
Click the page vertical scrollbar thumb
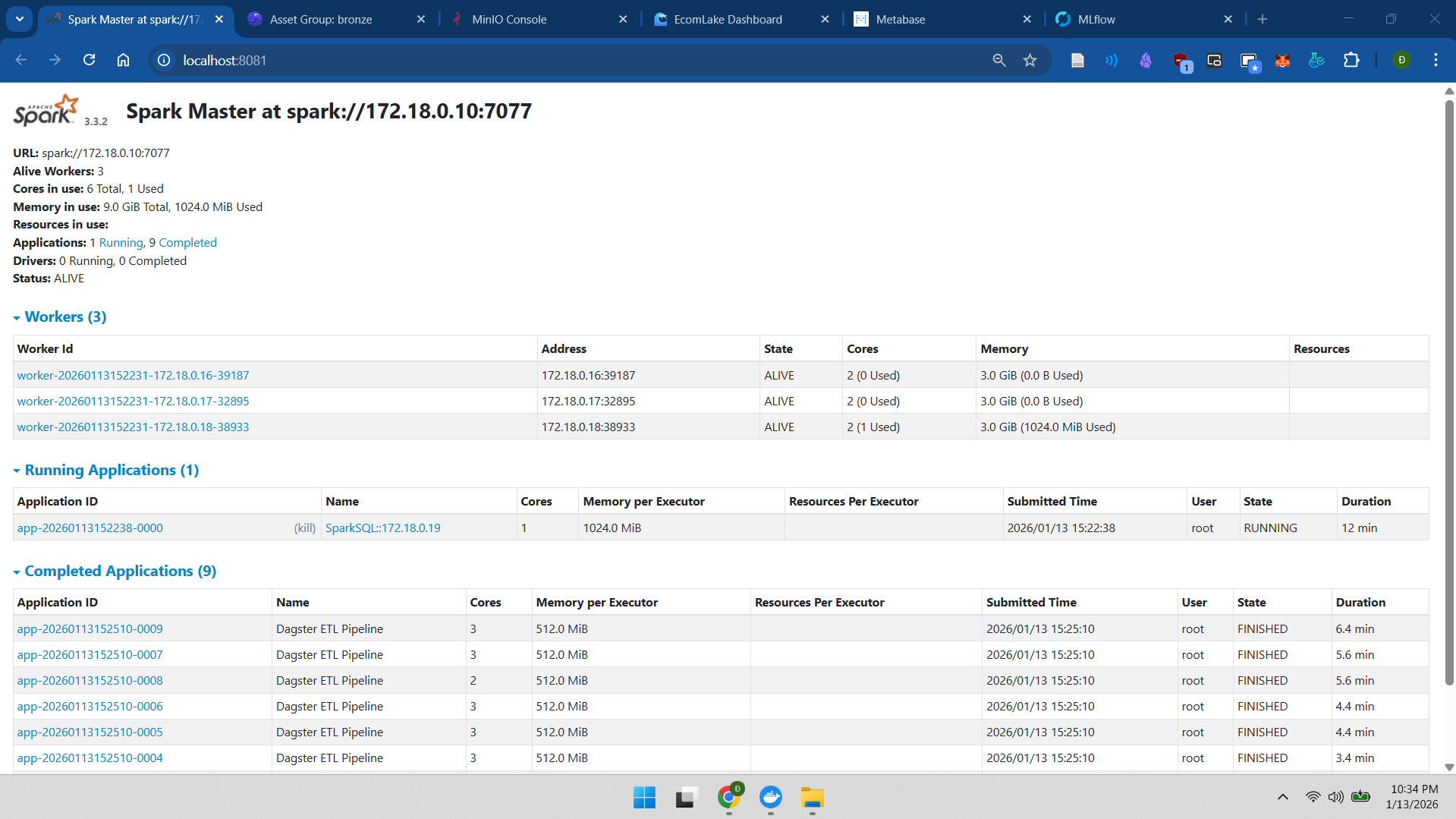1448,391
